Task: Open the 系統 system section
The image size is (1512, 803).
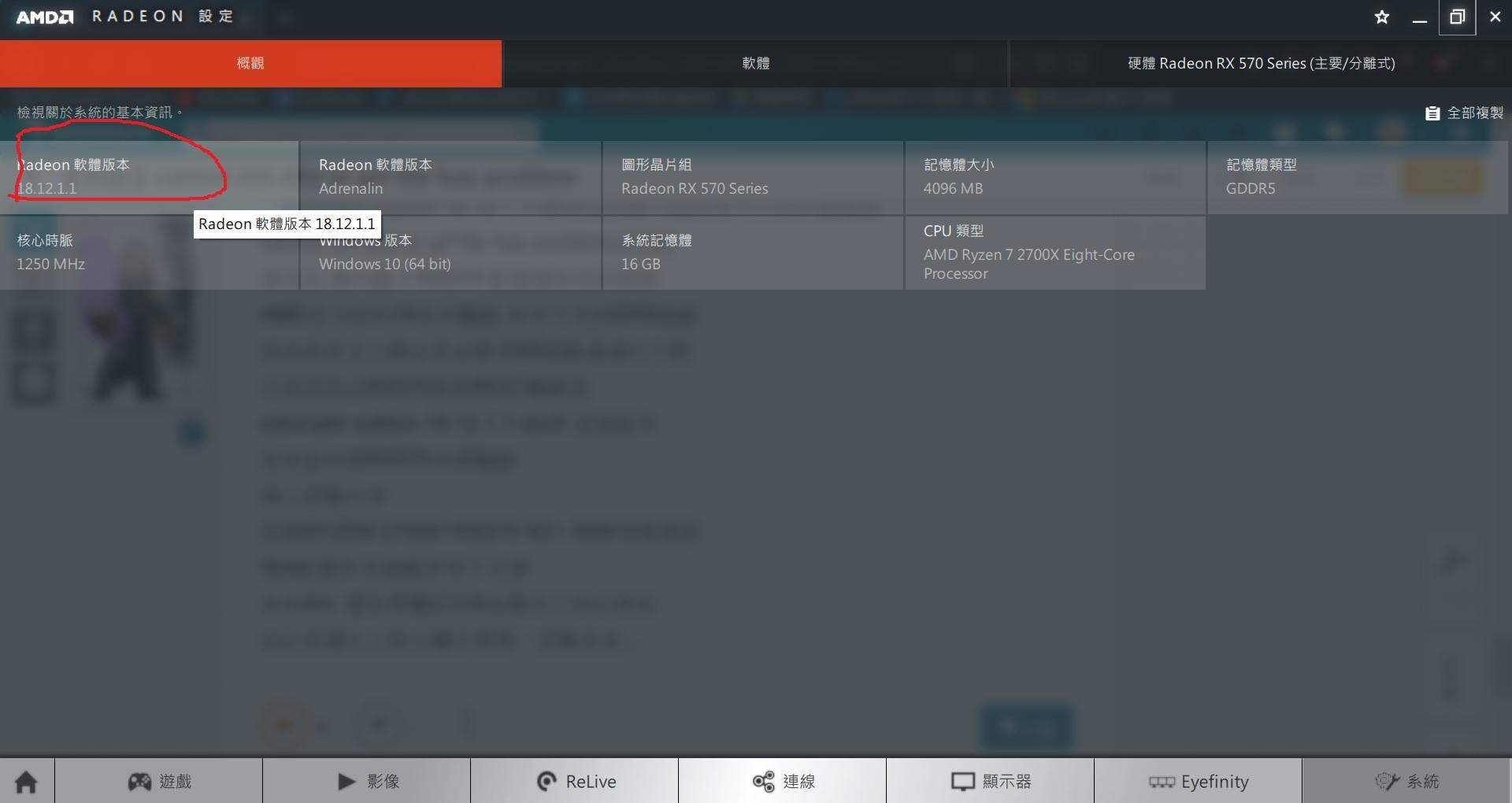Action: pos(1406,781)
